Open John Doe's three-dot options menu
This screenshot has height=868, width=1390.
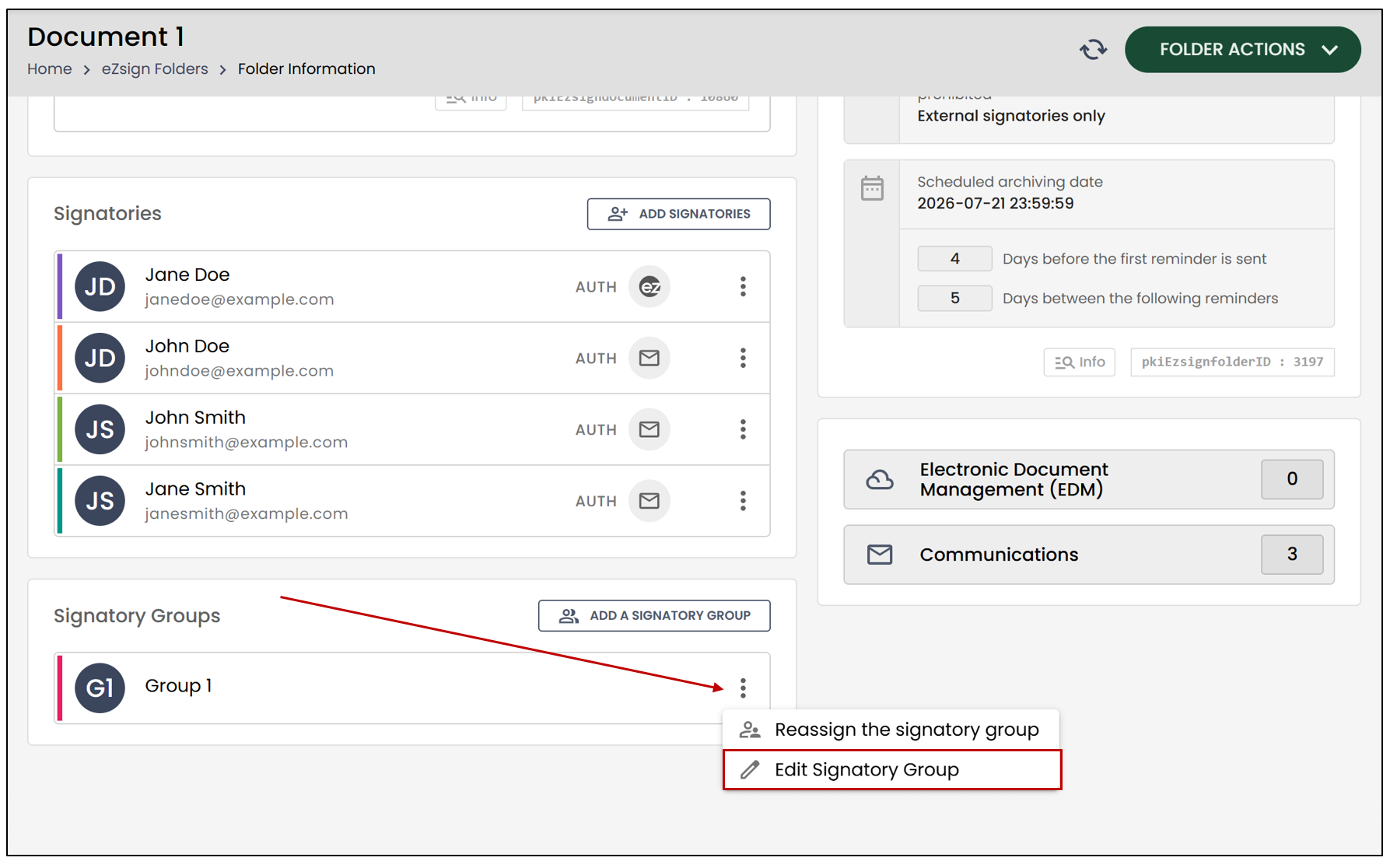coord(743,358)
